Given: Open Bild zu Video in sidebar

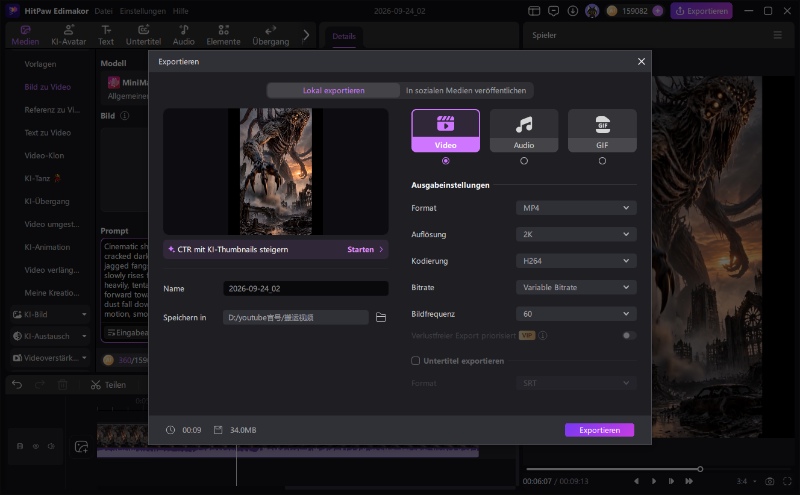Looking at the screenshot, I should tap(47, 87).
